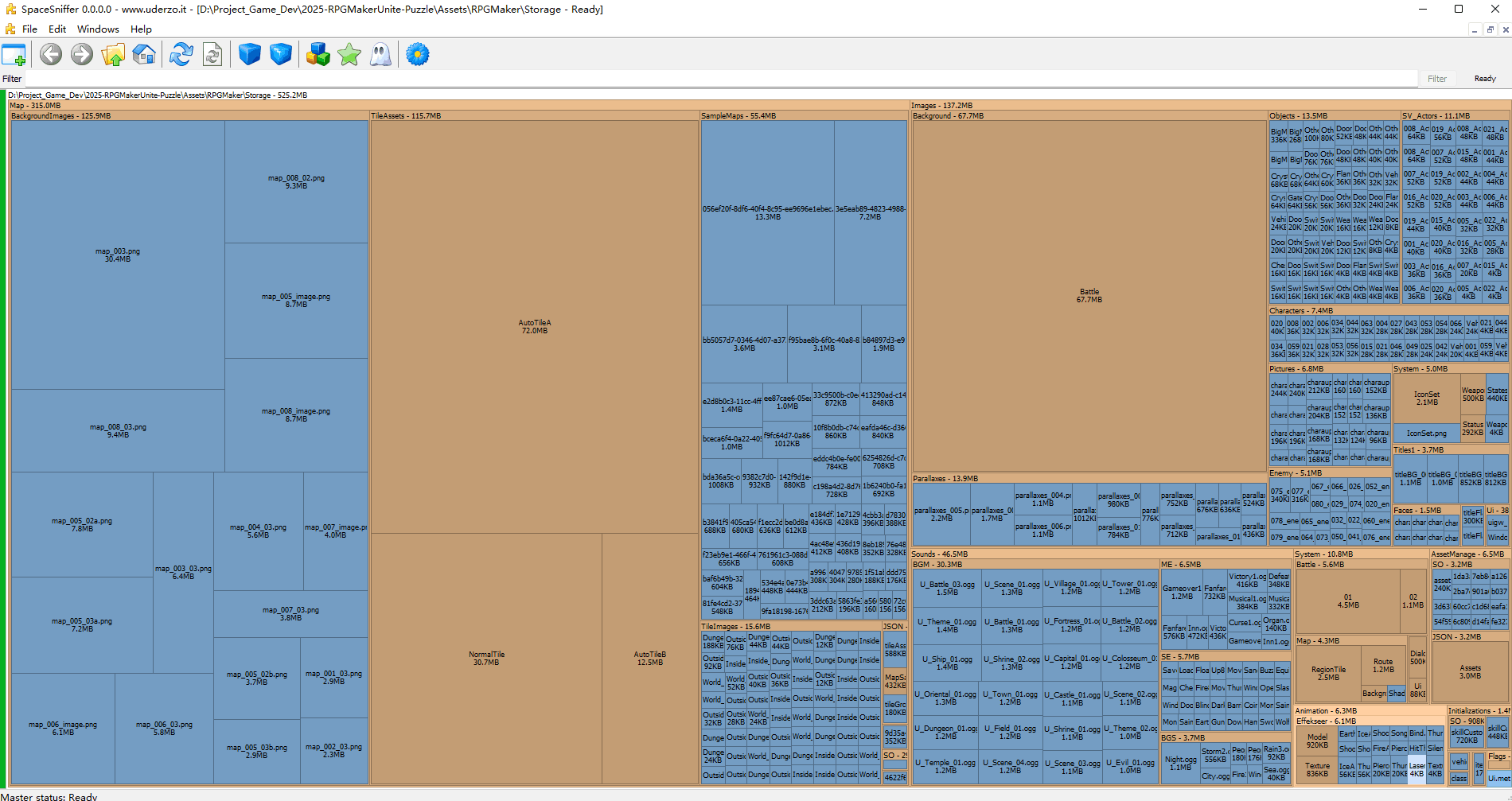Toggle unknown space ghost icon

(x=380, y=54)
